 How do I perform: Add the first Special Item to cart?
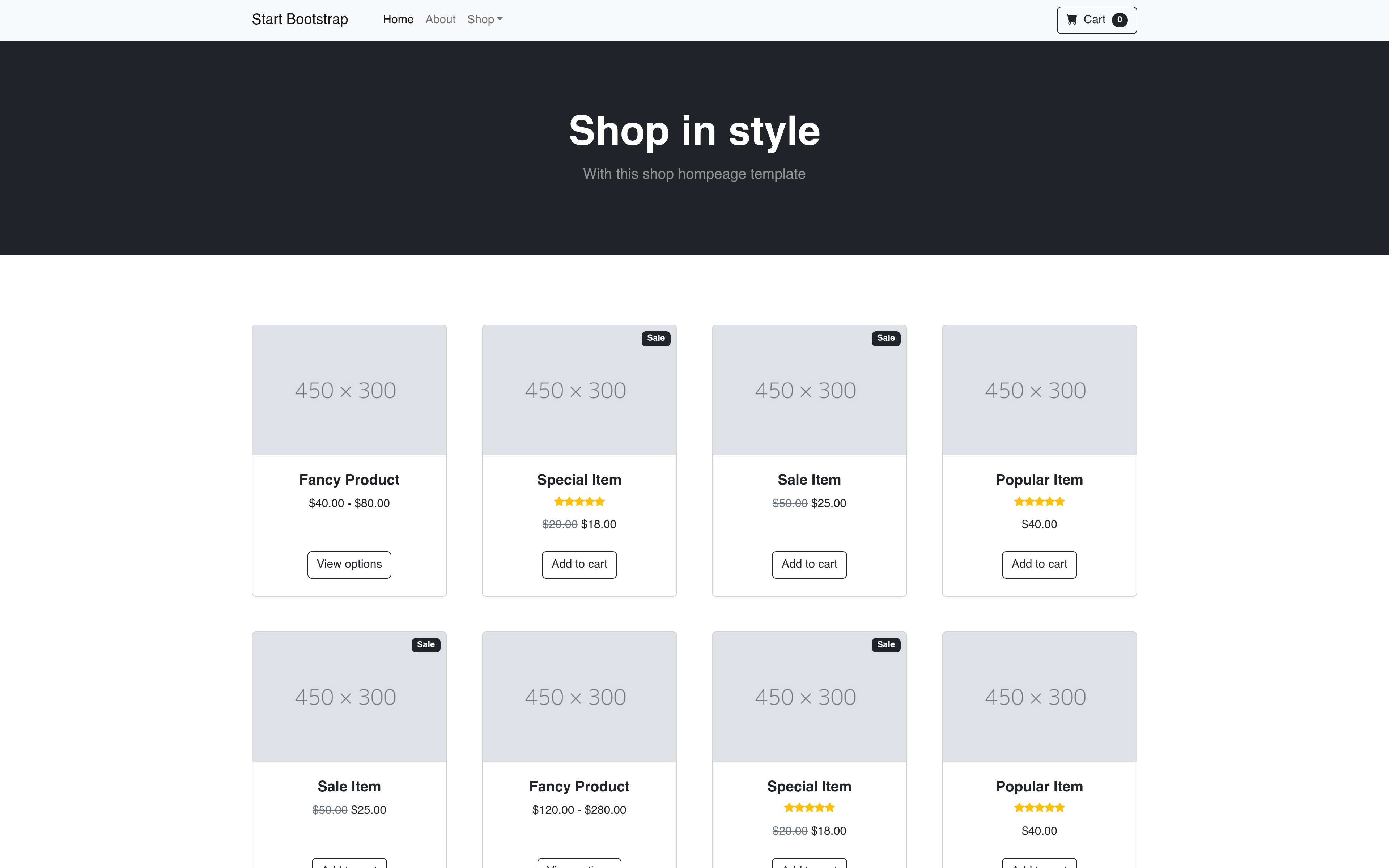click(579, 564)
